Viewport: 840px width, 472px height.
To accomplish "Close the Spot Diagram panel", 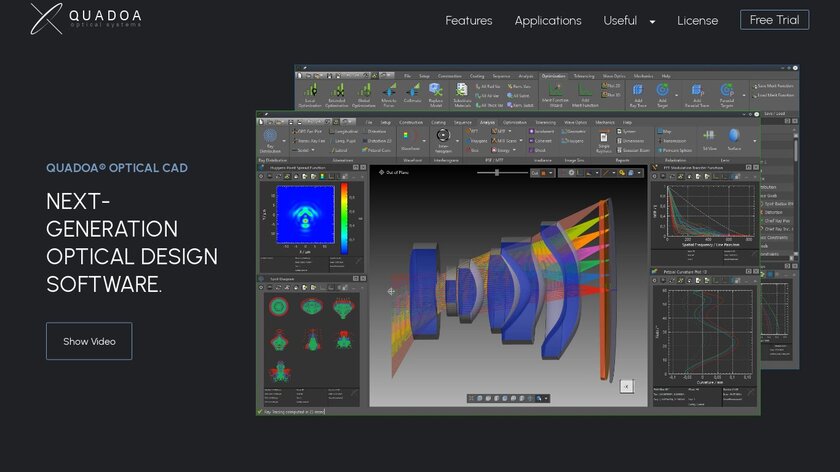I will pyautogui.click(x=363, y=279).
